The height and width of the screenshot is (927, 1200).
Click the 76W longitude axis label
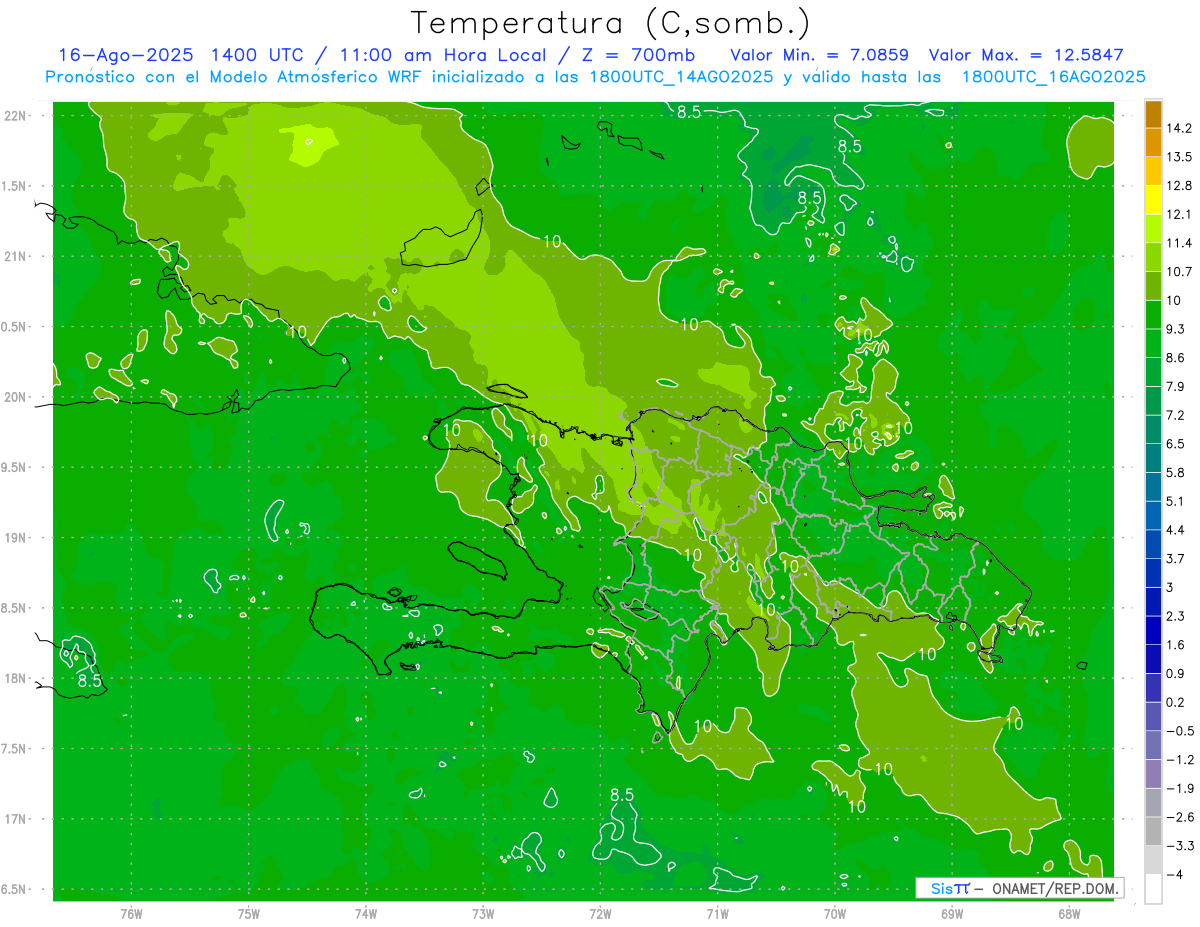tap(131, 914)
